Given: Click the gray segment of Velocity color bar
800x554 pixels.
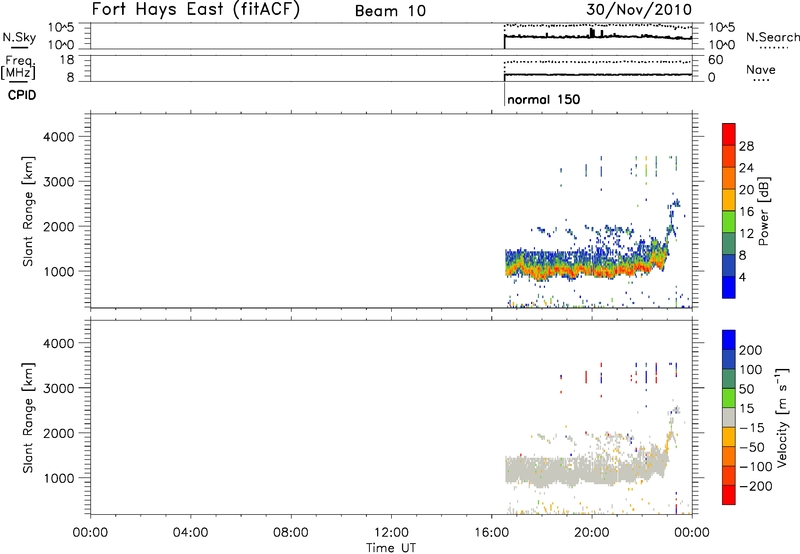Looking at the screenshot, I should point(729,418).
